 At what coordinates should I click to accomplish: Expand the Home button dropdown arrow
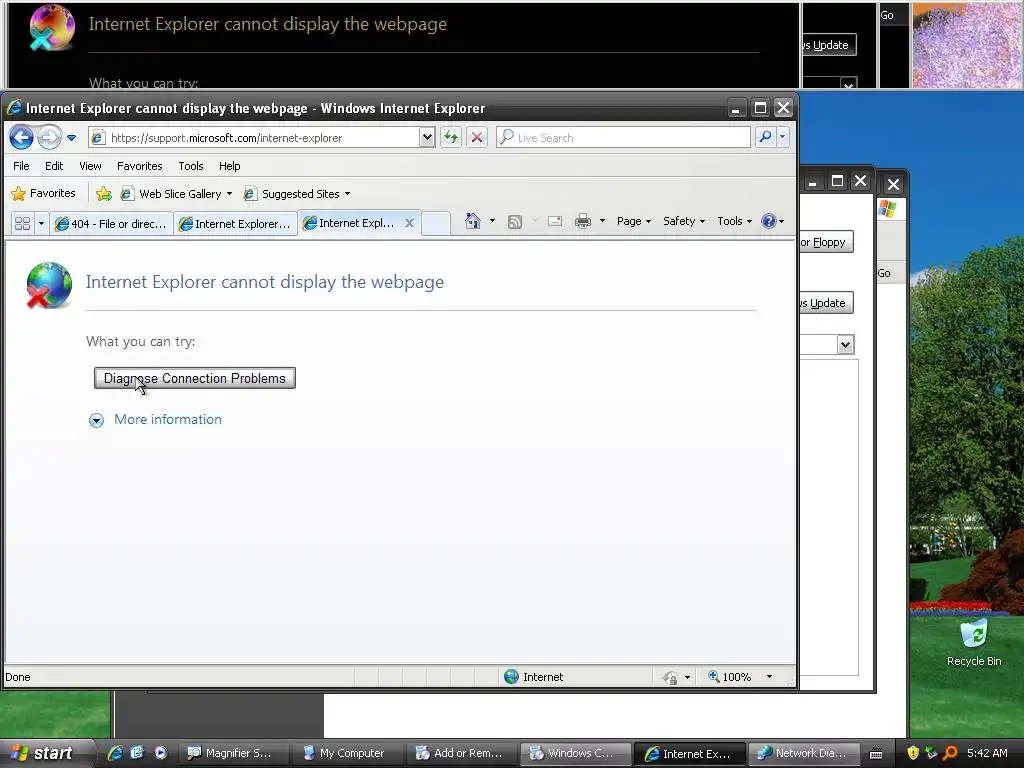click(492, 221)
